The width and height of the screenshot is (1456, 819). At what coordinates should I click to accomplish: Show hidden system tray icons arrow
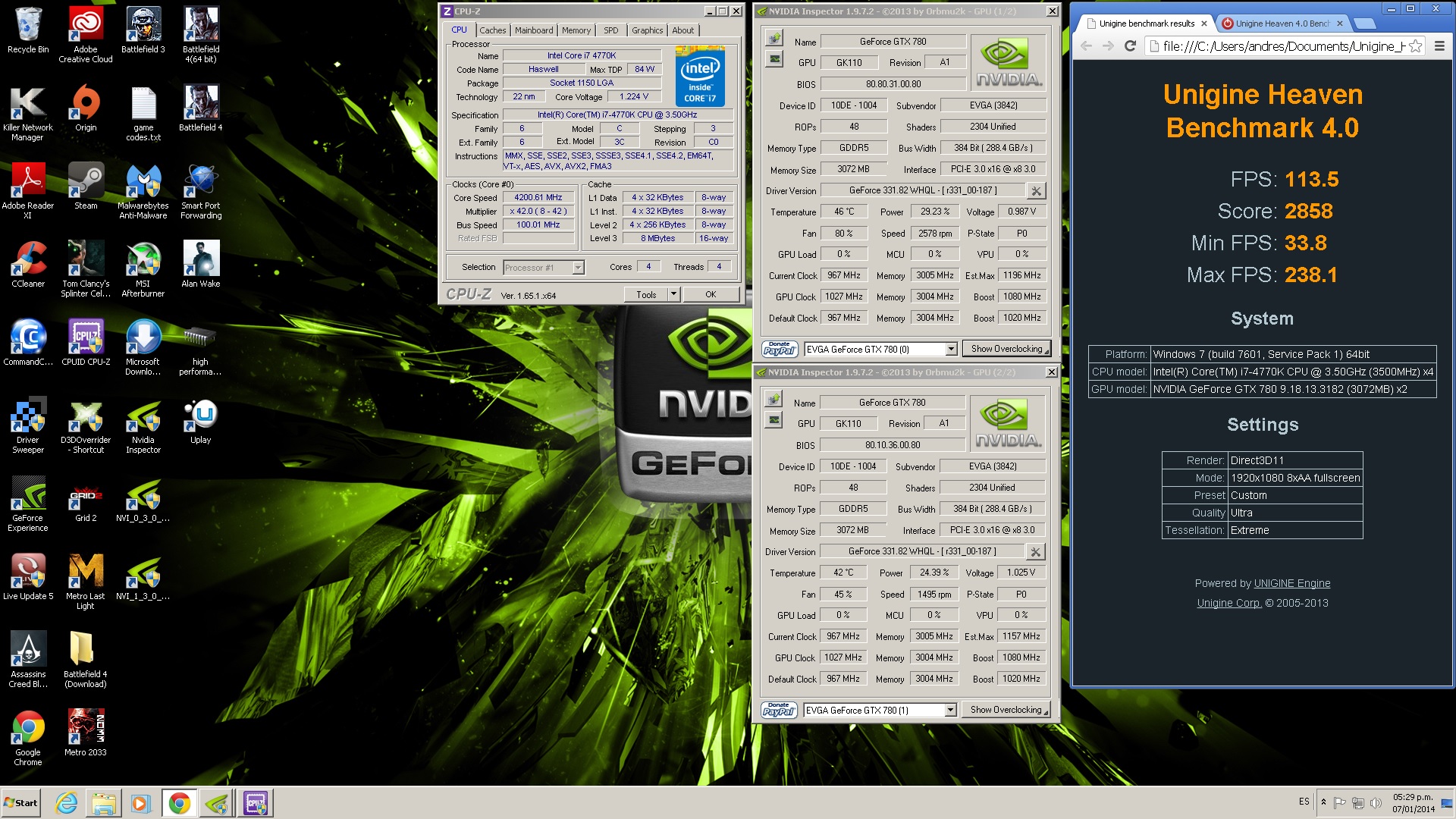pyautogui.click(x=1323, y=802)
